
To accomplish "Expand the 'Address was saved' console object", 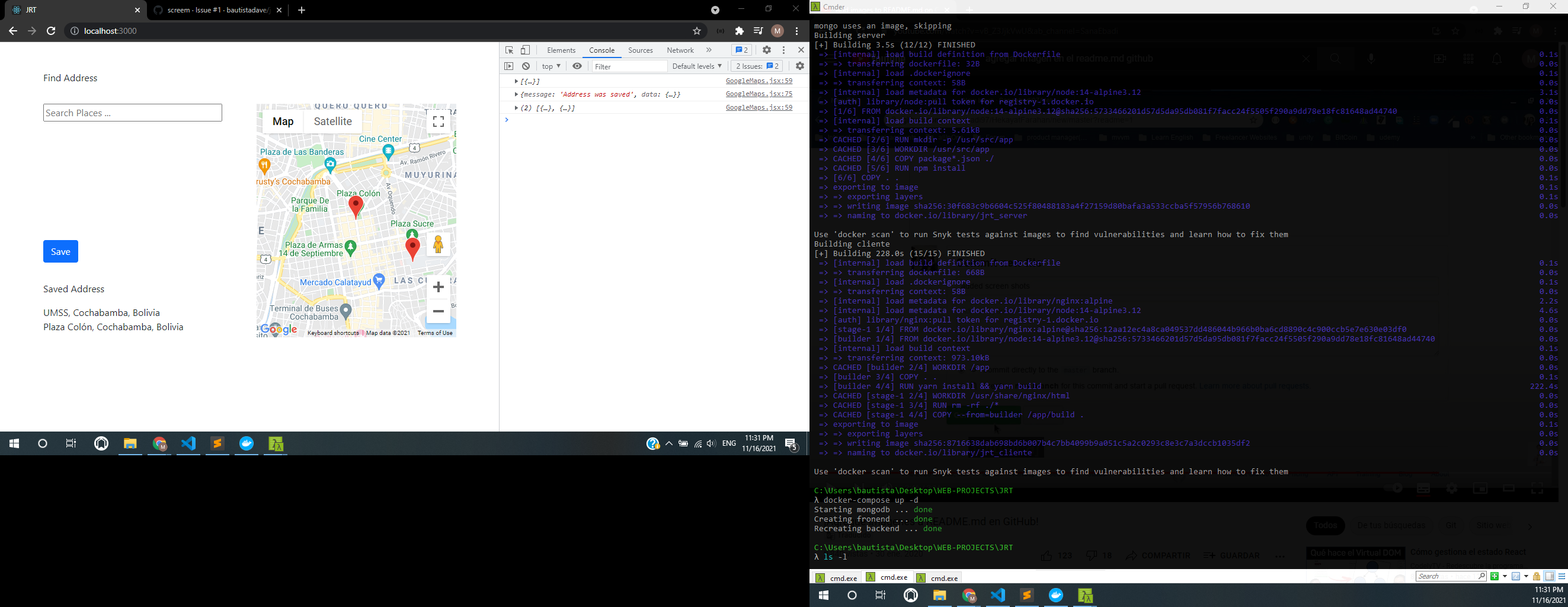I will (516, 94).
